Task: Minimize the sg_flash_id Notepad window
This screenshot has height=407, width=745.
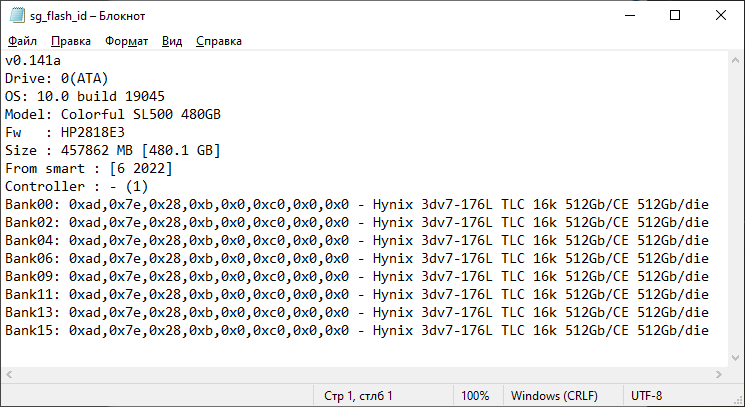Action: click(x=630, y=15)
